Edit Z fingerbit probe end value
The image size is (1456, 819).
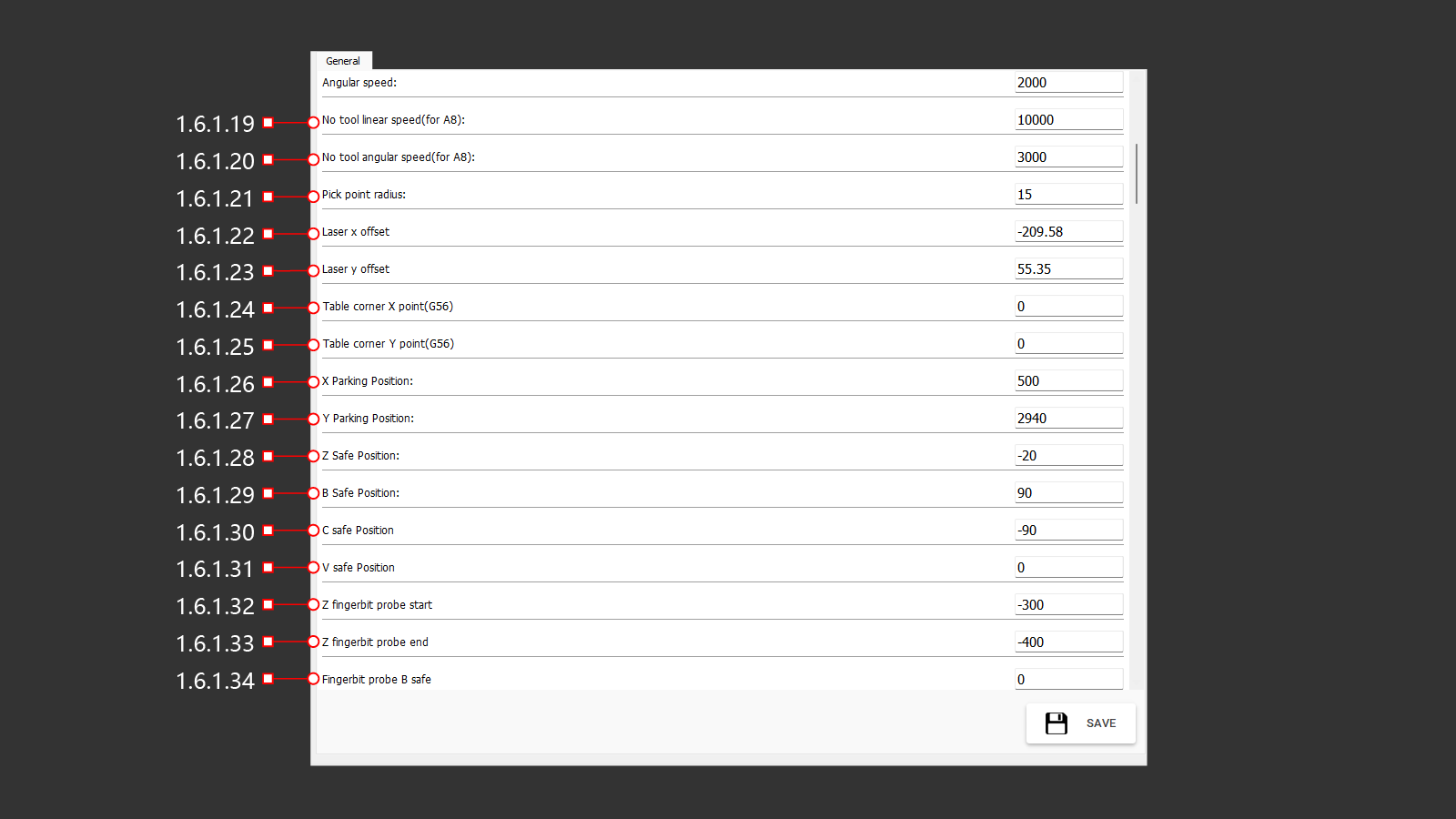click(x=1068, y=642)
